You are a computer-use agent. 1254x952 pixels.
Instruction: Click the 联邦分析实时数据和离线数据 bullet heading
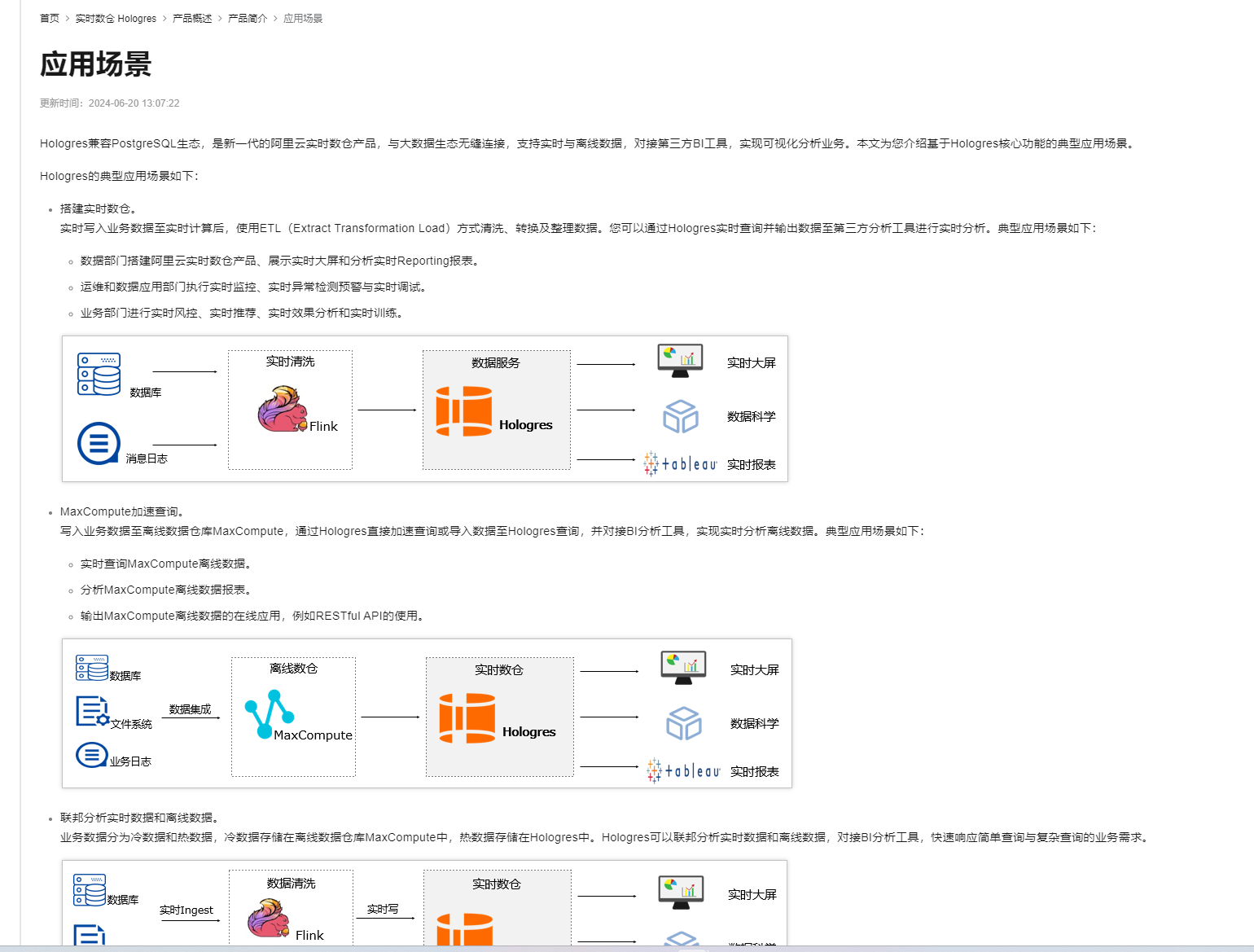139,818
